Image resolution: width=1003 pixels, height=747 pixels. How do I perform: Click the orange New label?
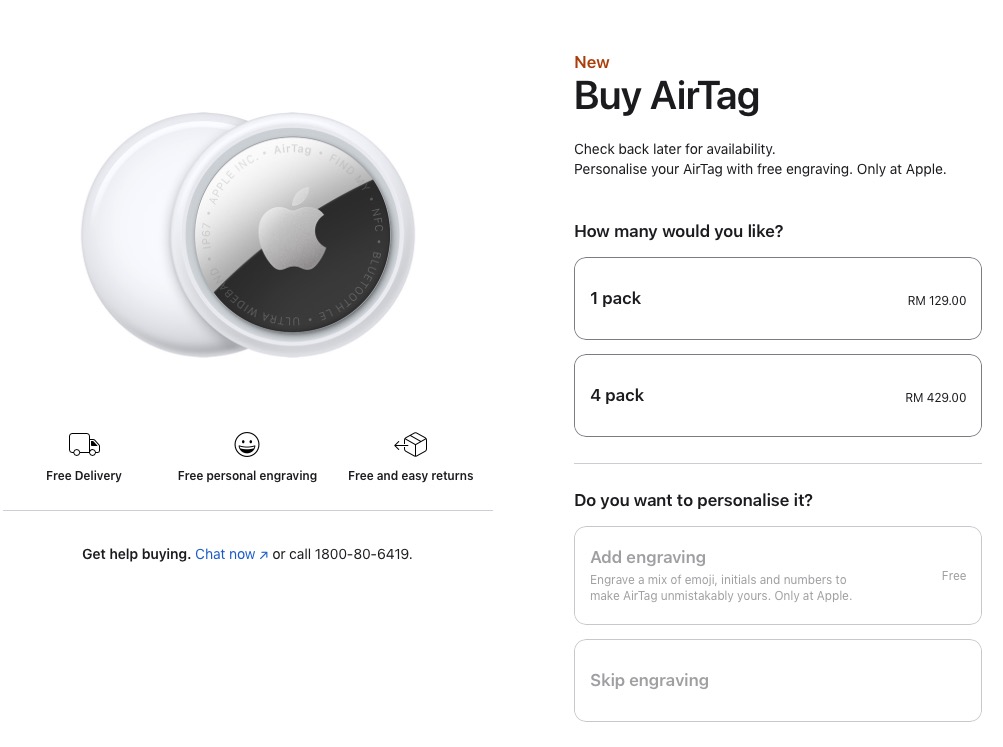[x=591, y=62]
